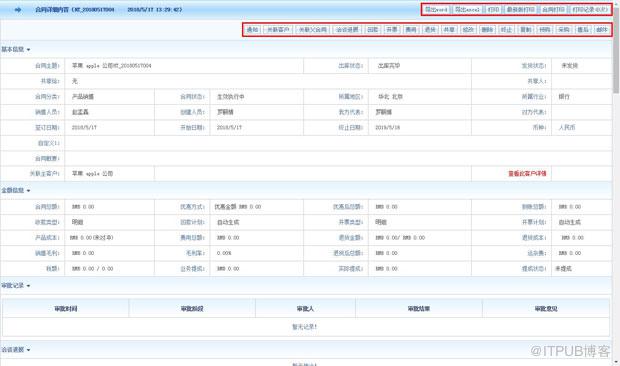This screenshot has height=366, width=620.
Task: Click the 通知 toolbar button
Action: click(252, 30)
